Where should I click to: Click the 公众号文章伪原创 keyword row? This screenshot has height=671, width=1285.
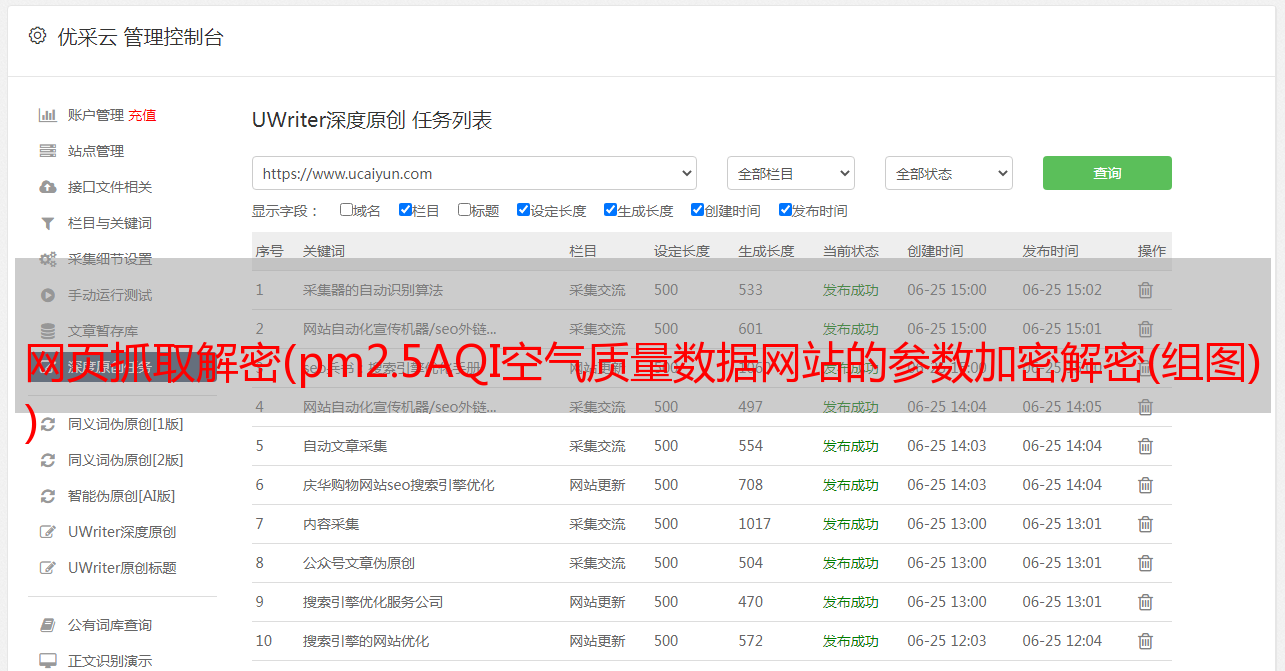(x=359, y=563)
